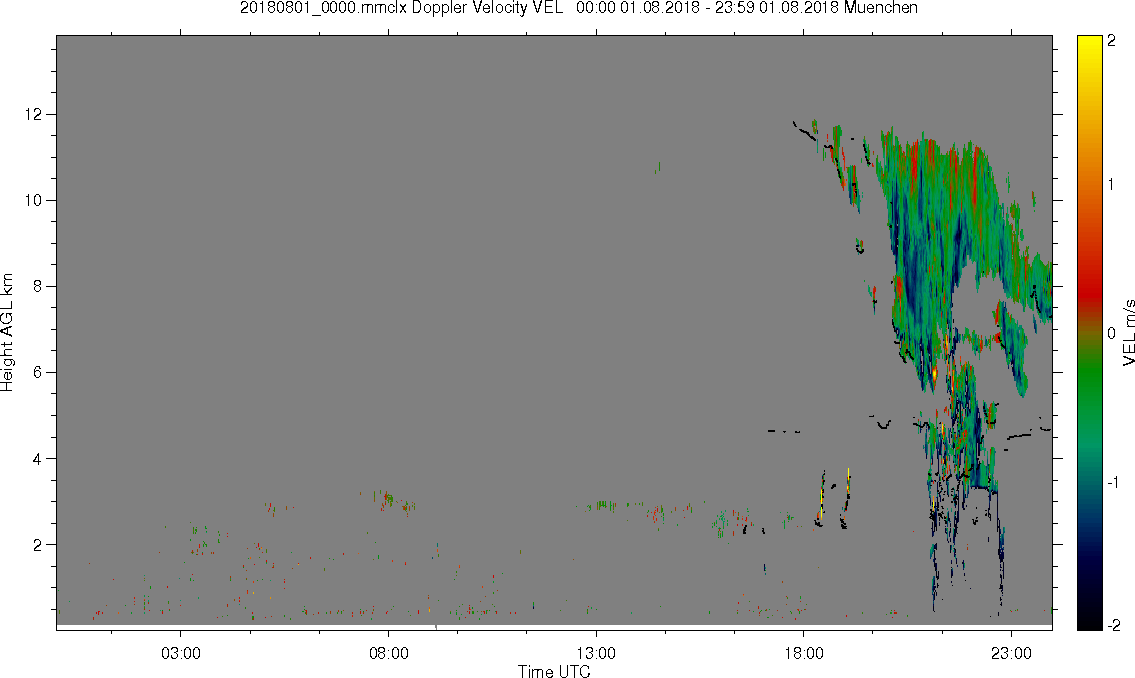Image resolution: width=1135 pixels, height=678 pixels.
Task: Click the Height AGL km axis label
Action: [x=7, y=333]
